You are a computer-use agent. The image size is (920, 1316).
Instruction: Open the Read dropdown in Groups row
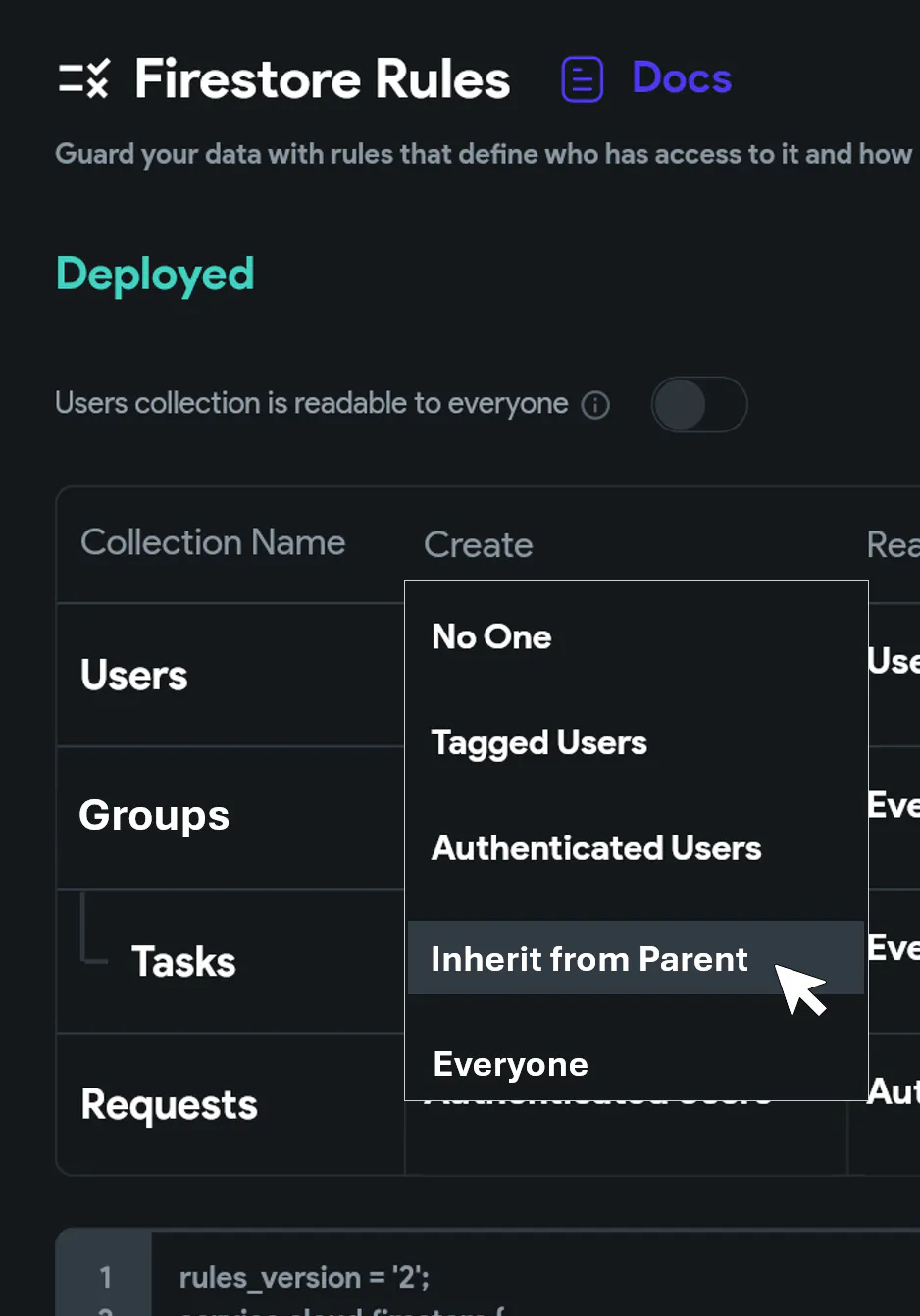(x=893, y=805)
